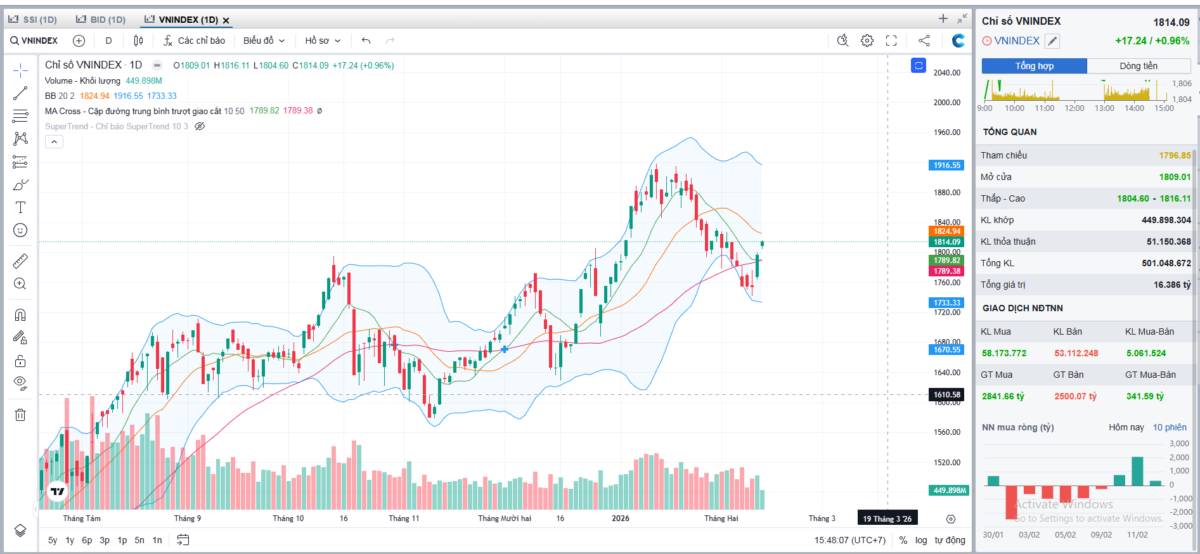Screen dimensions: 1200x554
Task: Open chart settings gear
Action: coord(867,40)
